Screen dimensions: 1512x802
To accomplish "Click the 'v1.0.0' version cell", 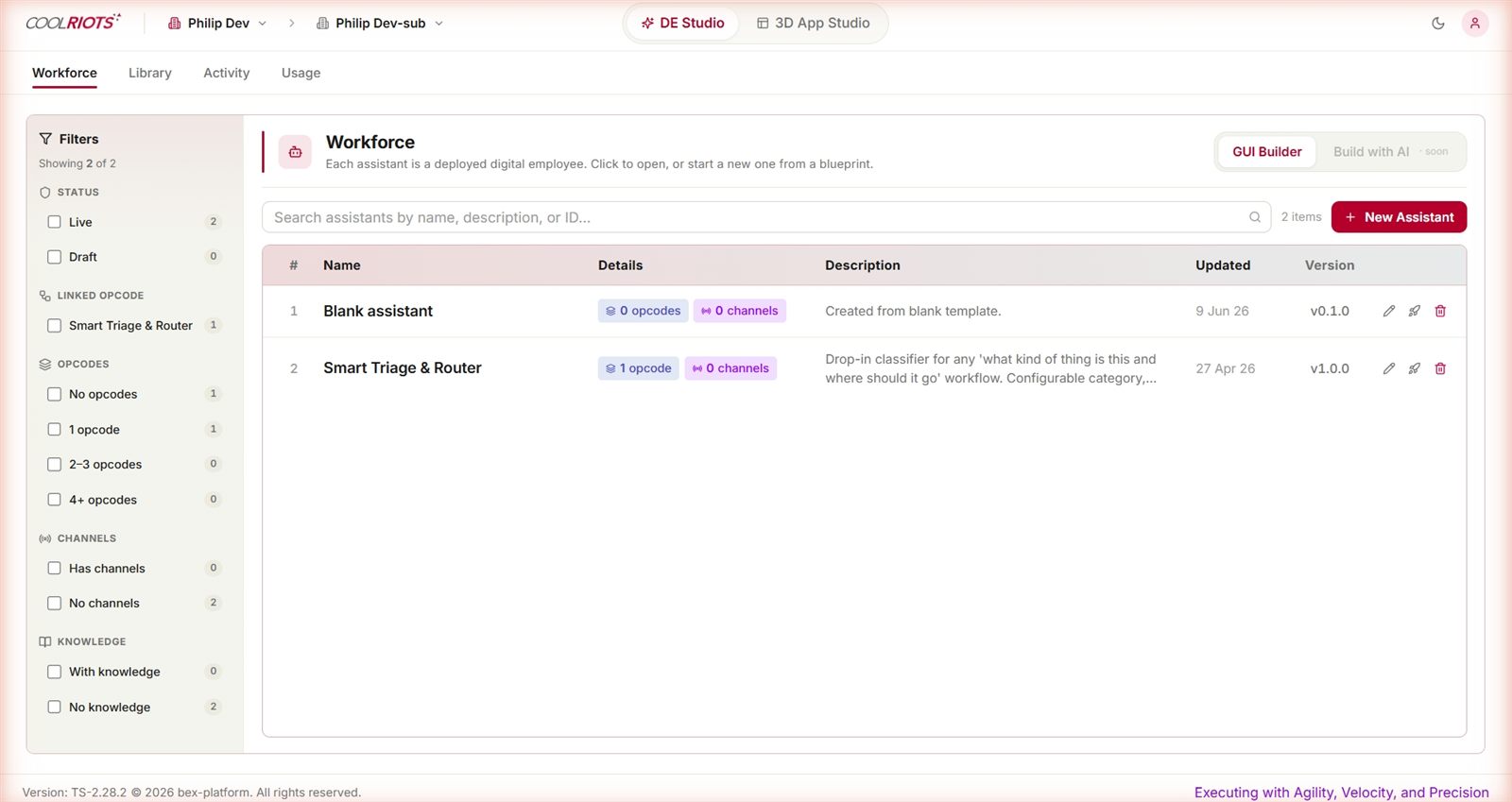I will click(x=1330, y=368).
